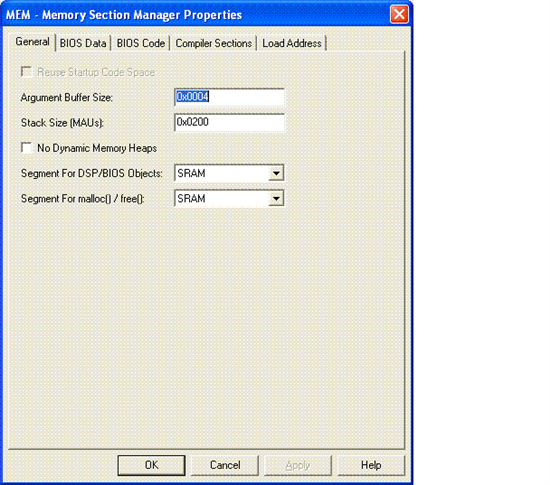
Task: Open the BIOS Data tab
Action: coord(83,43)
